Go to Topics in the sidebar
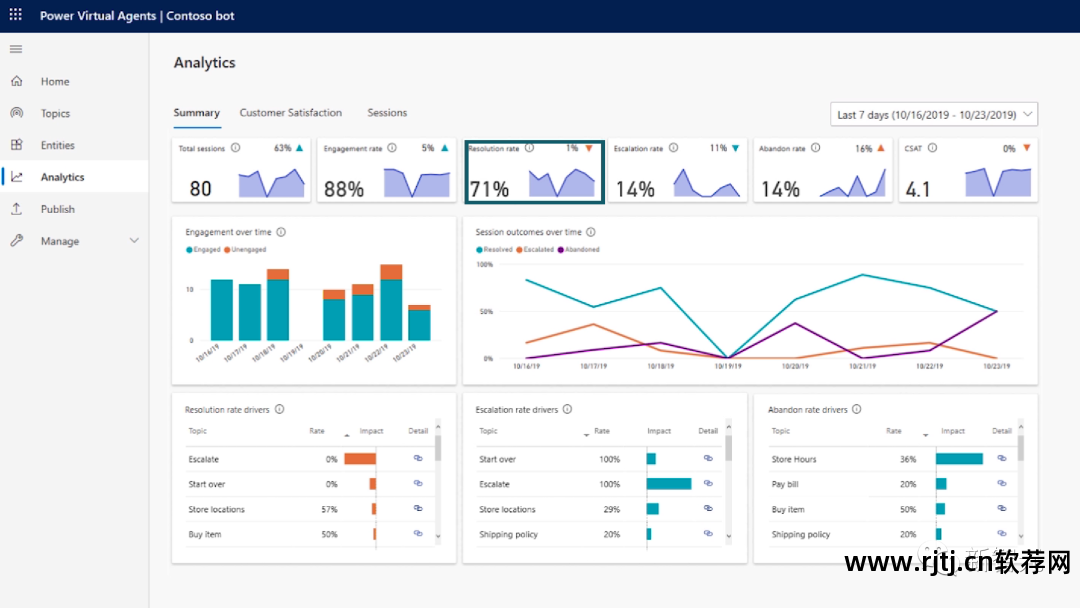Screen dimensions: 1080x608 pyautogui.click(x=55, y=114)
